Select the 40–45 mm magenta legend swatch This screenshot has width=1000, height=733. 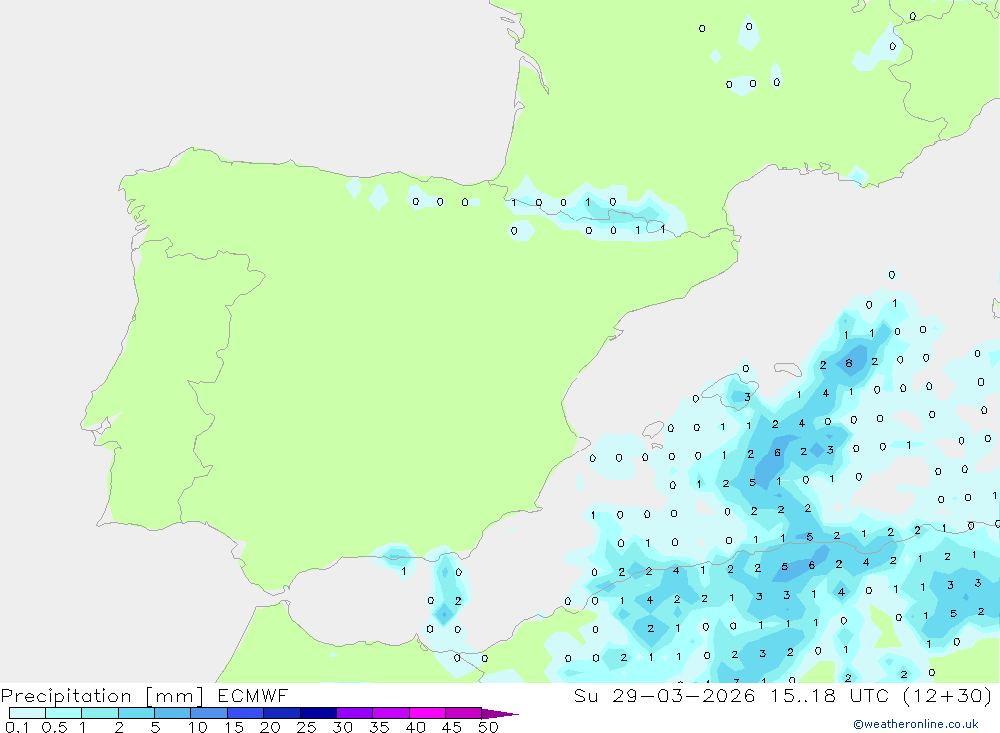point(427,713)
